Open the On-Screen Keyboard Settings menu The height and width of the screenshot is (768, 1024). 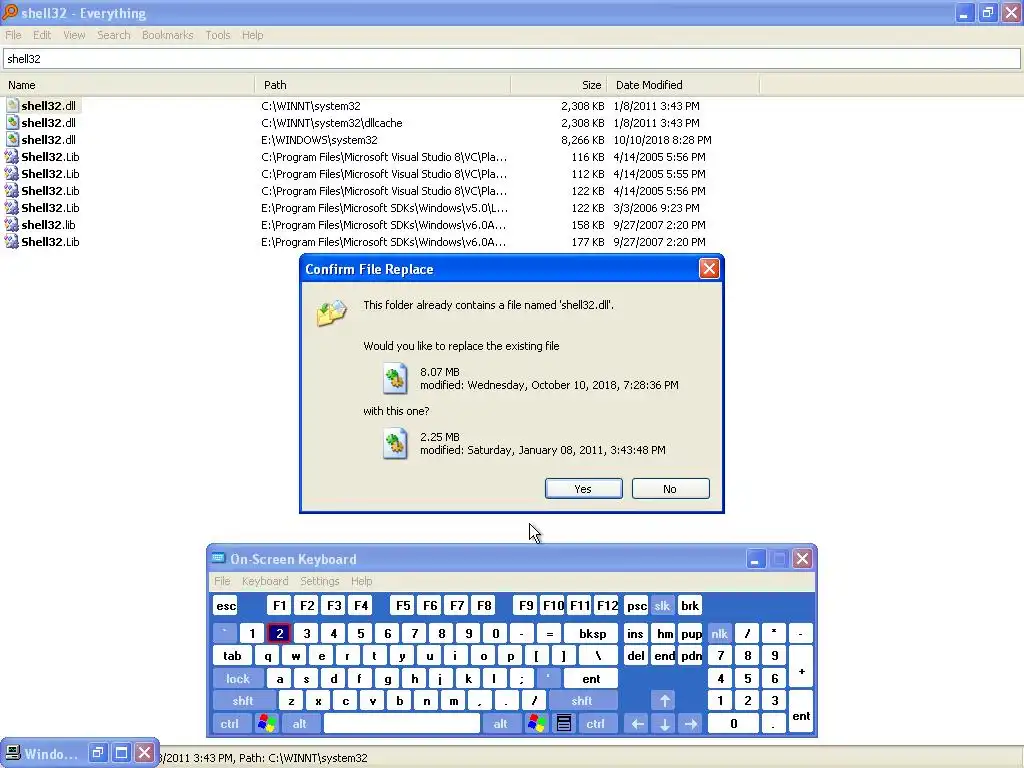319,581
